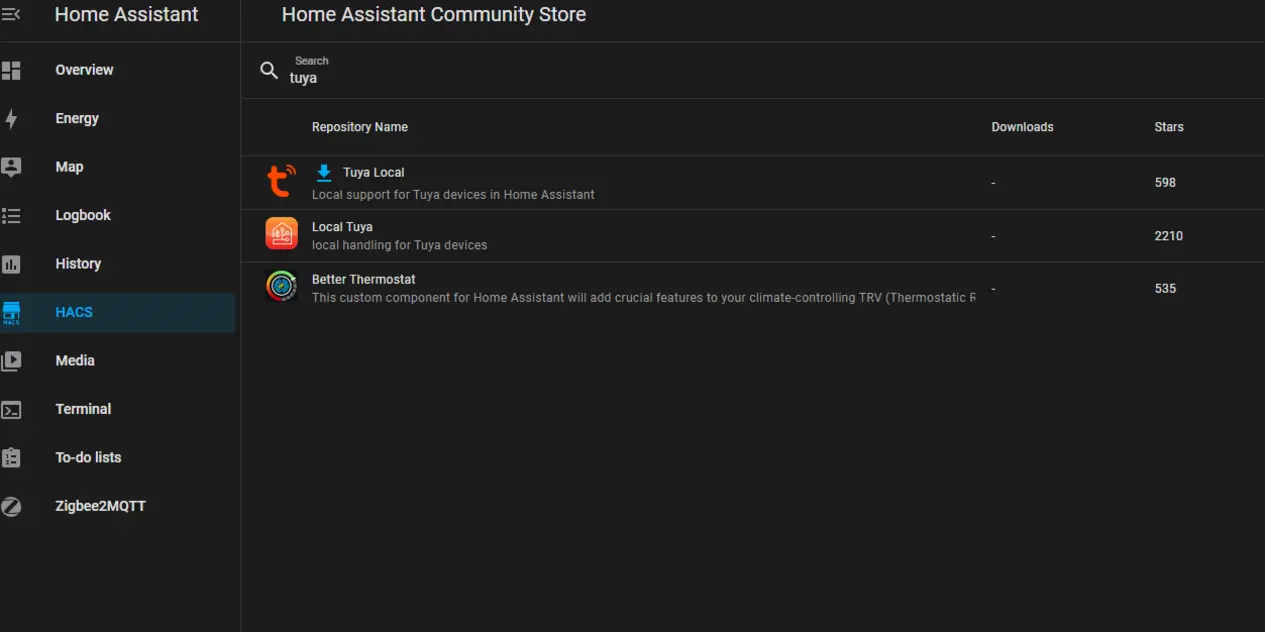Click the blue download icon beside Tuya Local
The height and width of the screenshot is (632, 1265).
(324, 172)
